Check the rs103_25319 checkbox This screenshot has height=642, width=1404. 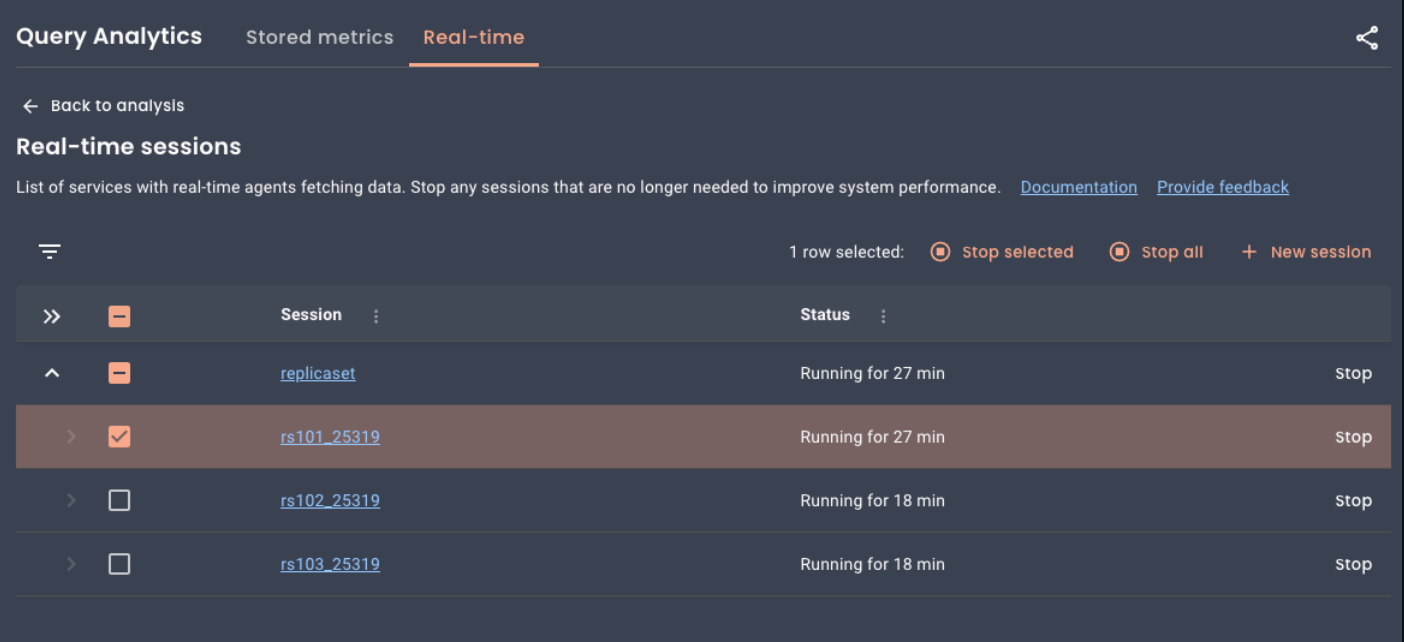pyautogui.click(x=119, y=565)
